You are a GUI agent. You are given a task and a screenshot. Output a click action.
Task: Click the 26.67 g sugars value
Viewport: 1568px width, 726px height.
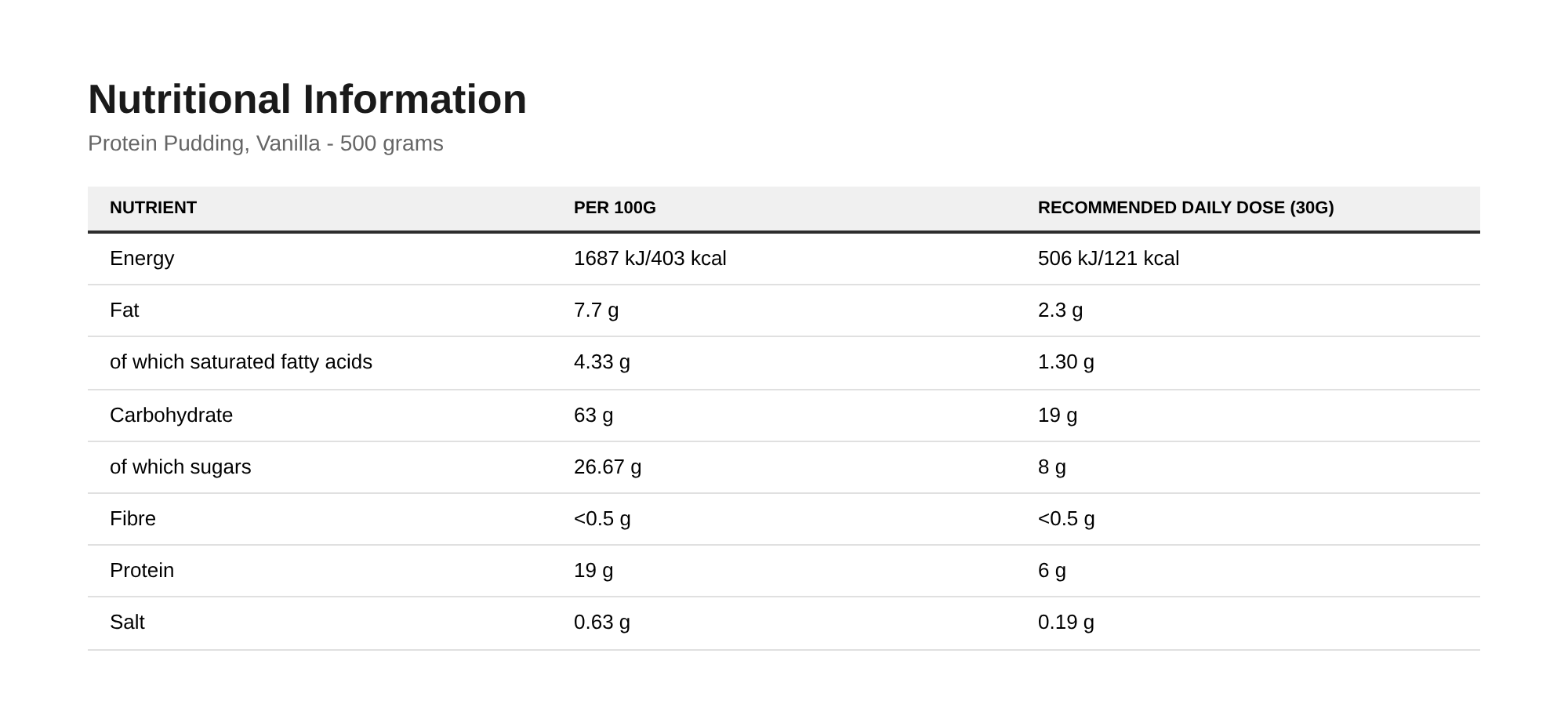(x=608, y=467)
